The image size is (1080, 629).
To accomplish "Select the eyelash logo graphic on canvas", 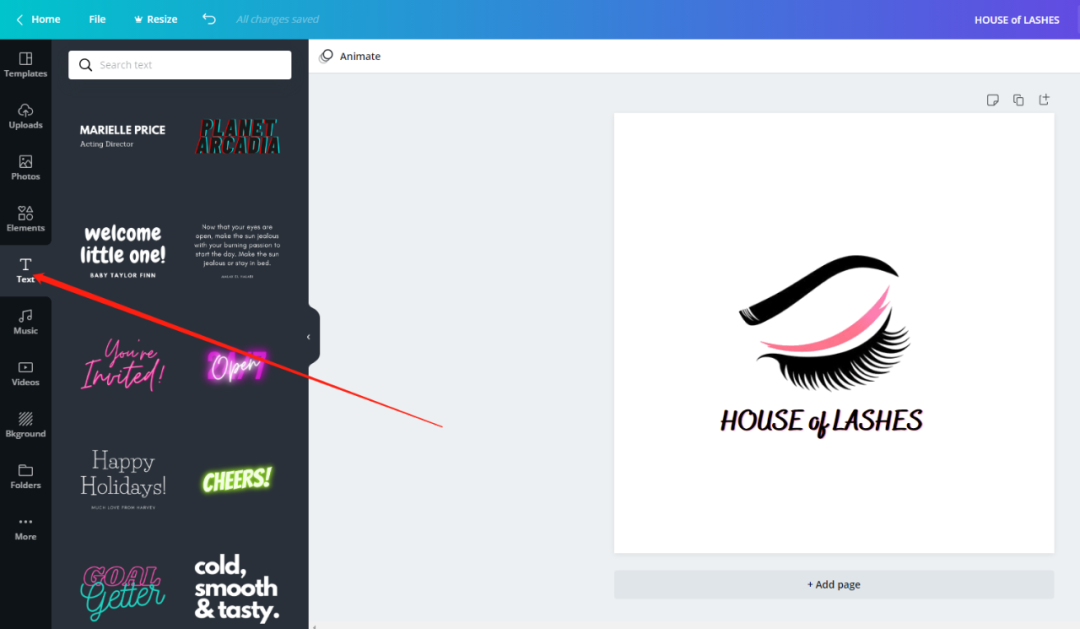I will [x=825, y=323].
